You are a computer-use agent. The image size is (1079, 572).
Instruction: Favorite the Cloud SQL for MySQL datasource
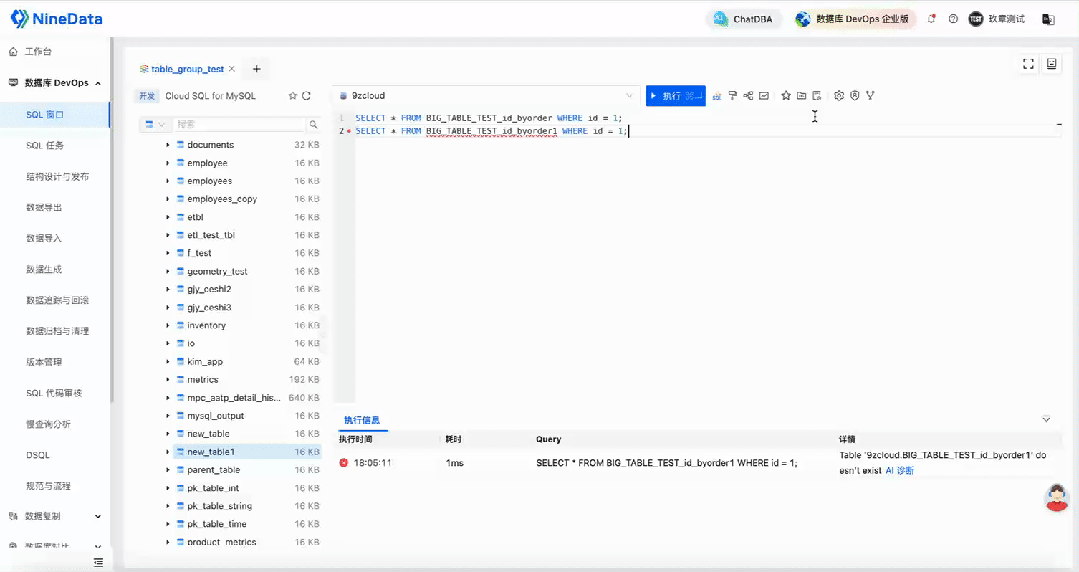coord(292,96)
